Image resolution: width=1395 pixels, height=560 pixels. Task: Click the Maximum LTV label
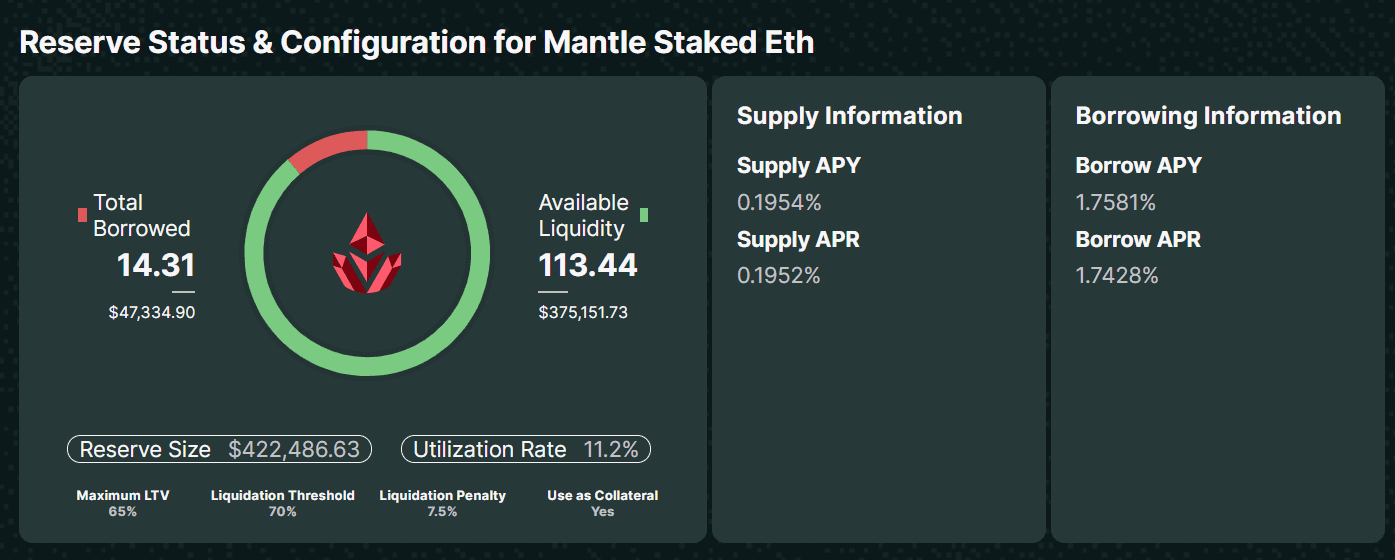pos(123,495)
